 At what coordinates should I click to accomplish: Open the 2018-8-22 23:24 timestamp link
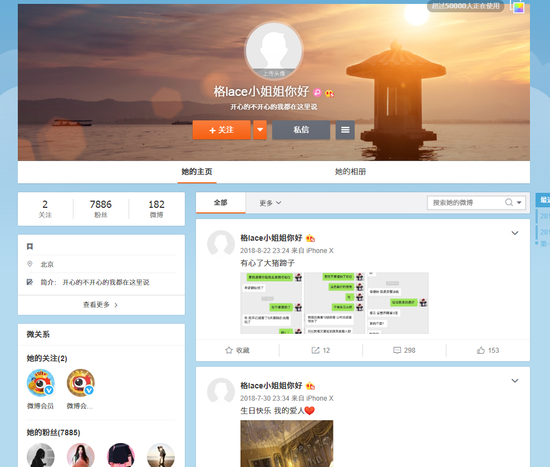(264, 251)
